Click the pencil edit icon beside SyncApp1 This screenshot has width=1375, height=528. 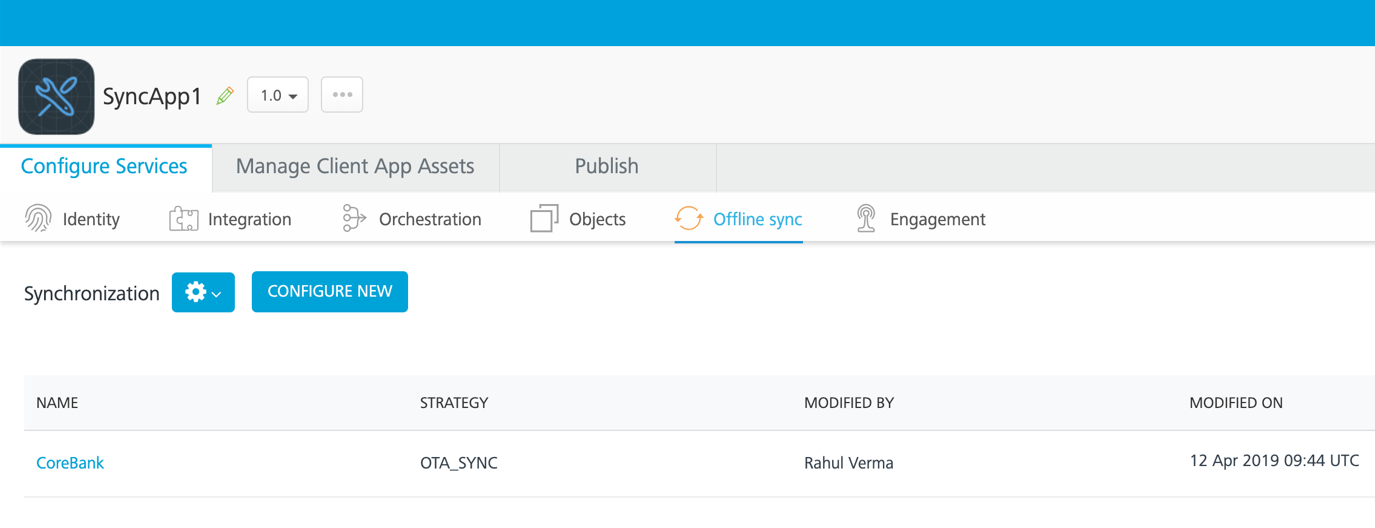tap(225, 96)
